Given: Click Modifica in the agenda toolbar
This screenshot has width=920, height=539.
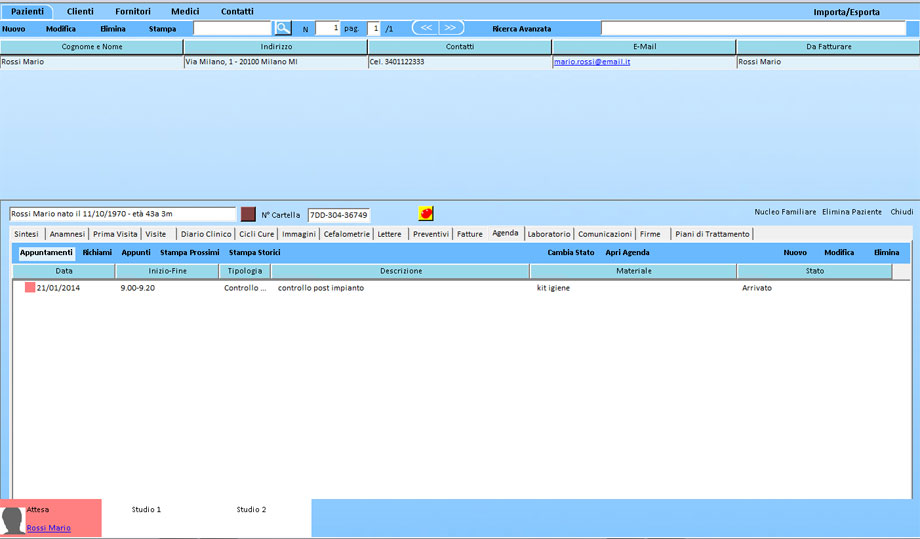Looking at the screenshot, I should point(839,253).
